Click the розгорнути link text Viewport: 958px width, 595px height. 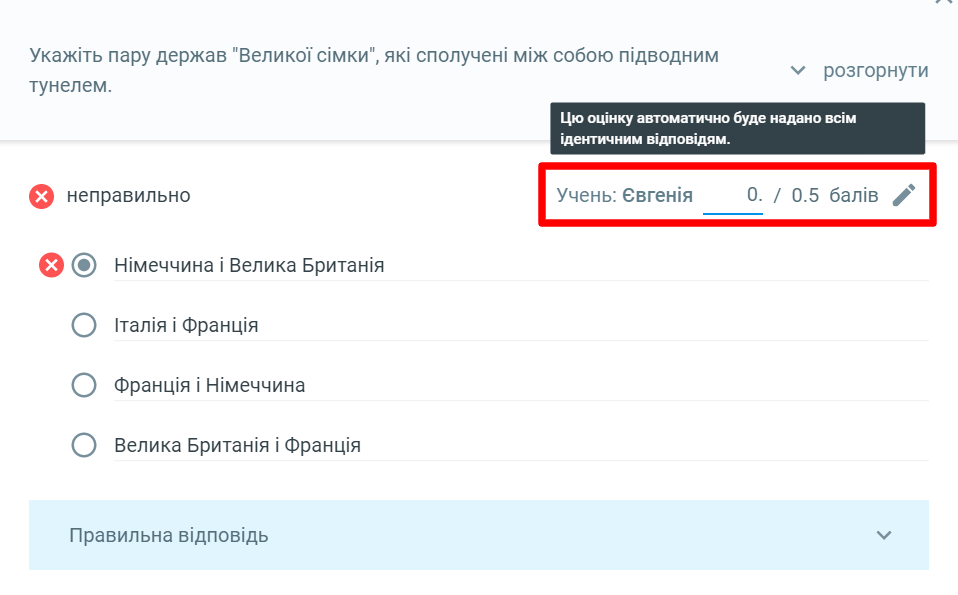click(x=876, y=70)
